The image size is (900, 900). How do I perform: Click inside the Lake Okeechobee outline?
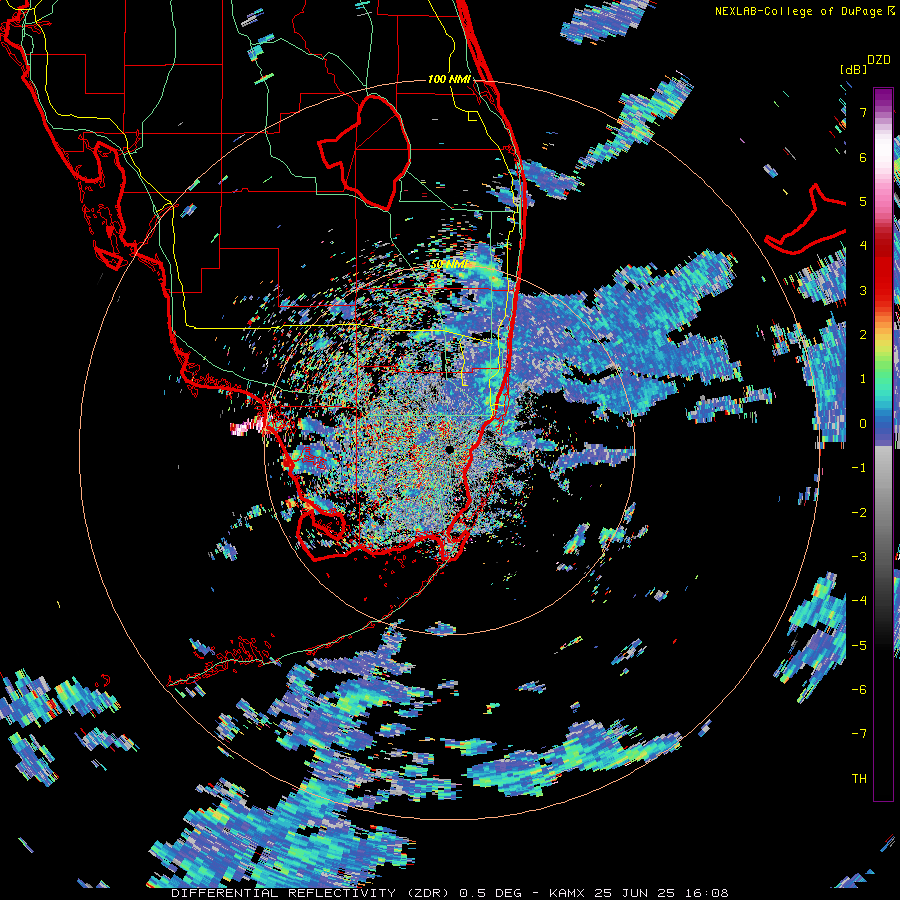367,152
